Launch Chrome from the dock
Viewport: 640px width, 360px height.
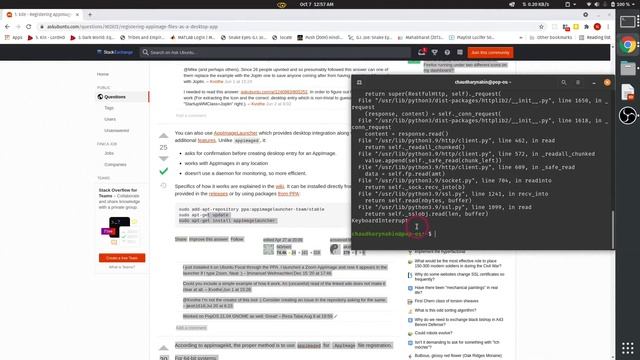coord(628,44)
